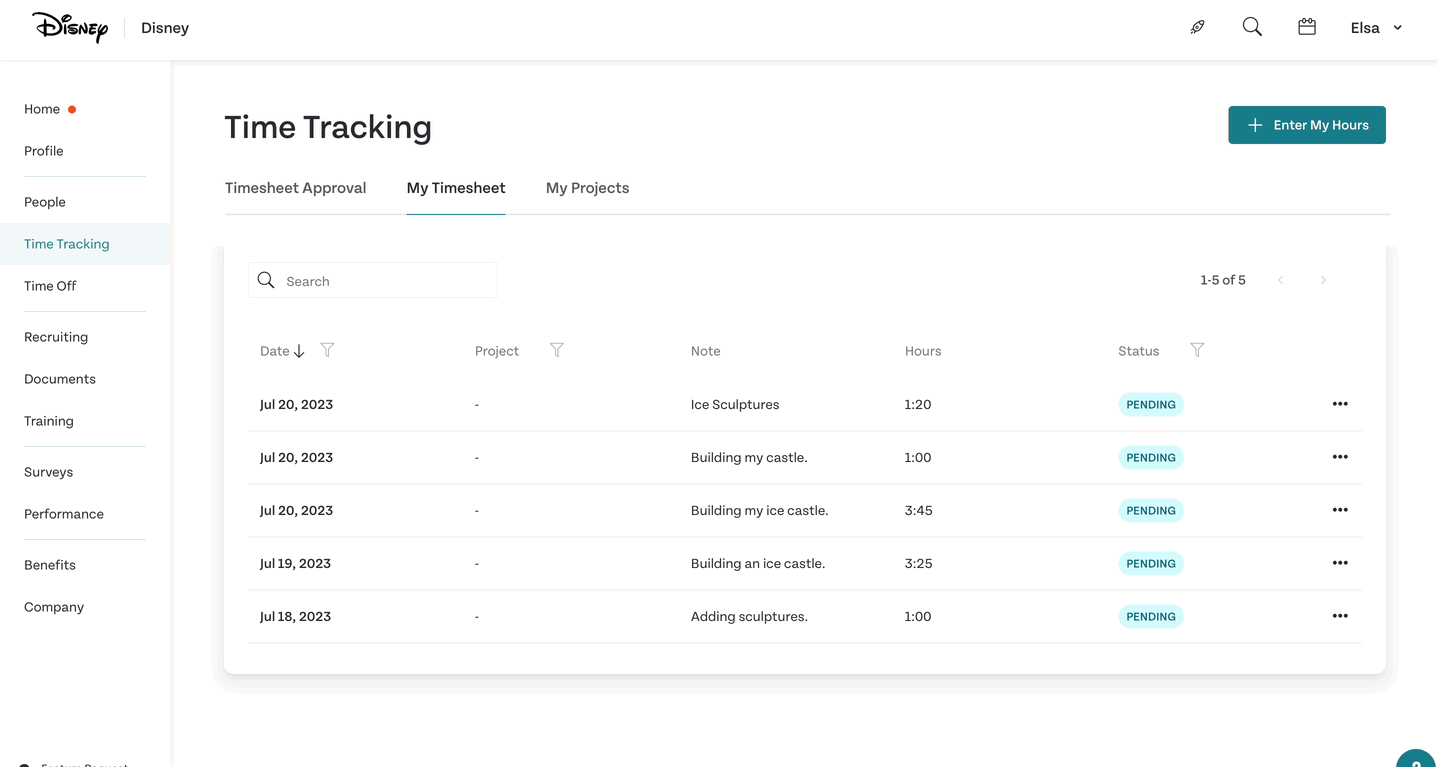This screenshot has height=767, width=1438.
Task: Select the quill pen icon near the search
Action: (x=1197, y=27)
